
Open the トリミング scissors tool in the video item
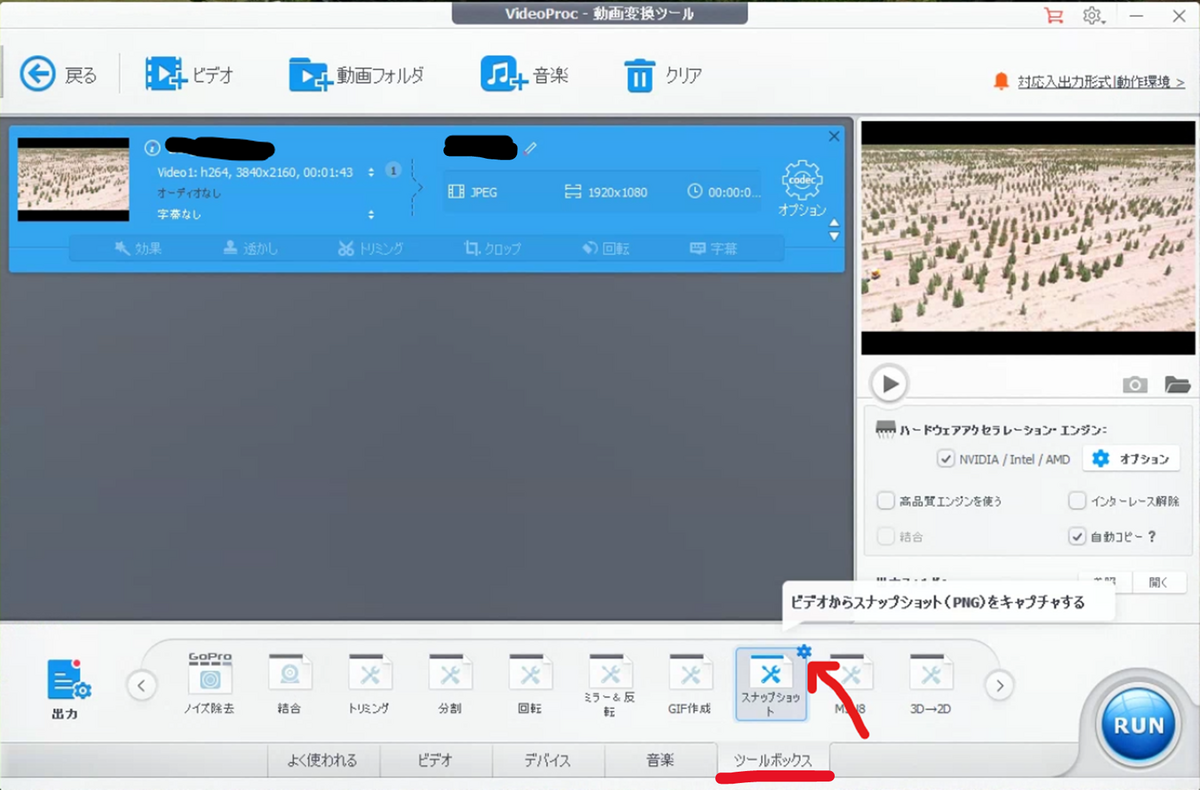click(370, 248)
